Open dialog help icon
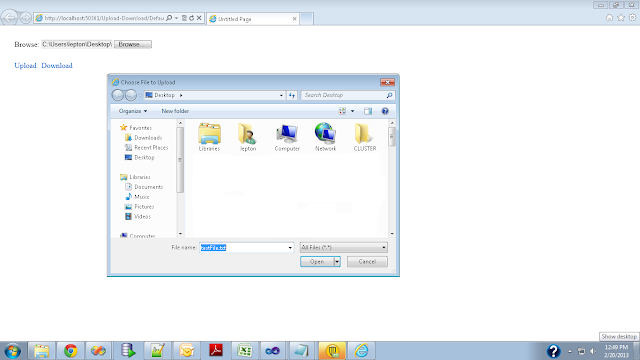The image size is (640, 360). point(385,111)
